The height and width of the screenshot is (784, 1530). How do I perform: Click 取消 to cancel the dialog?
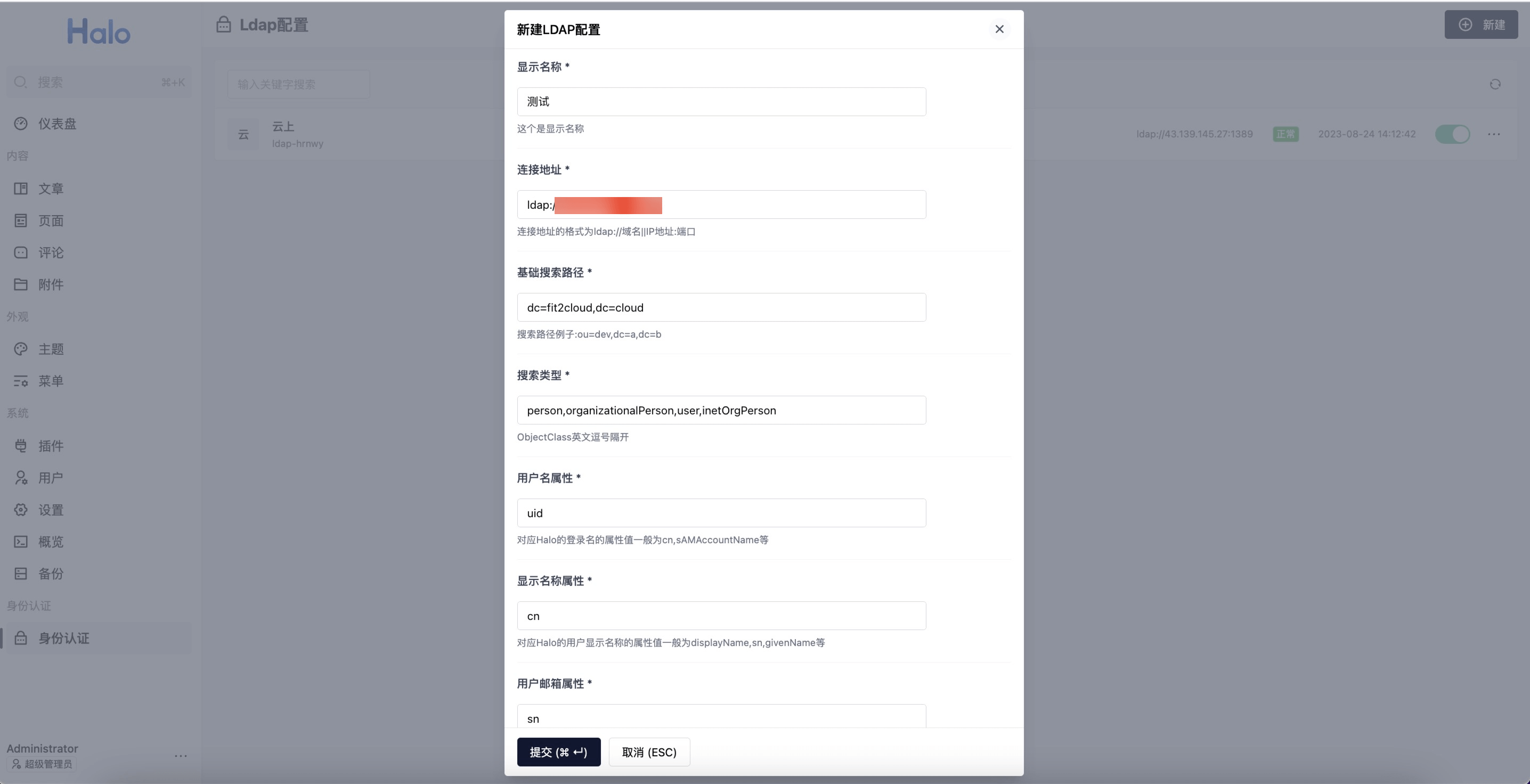648,752
